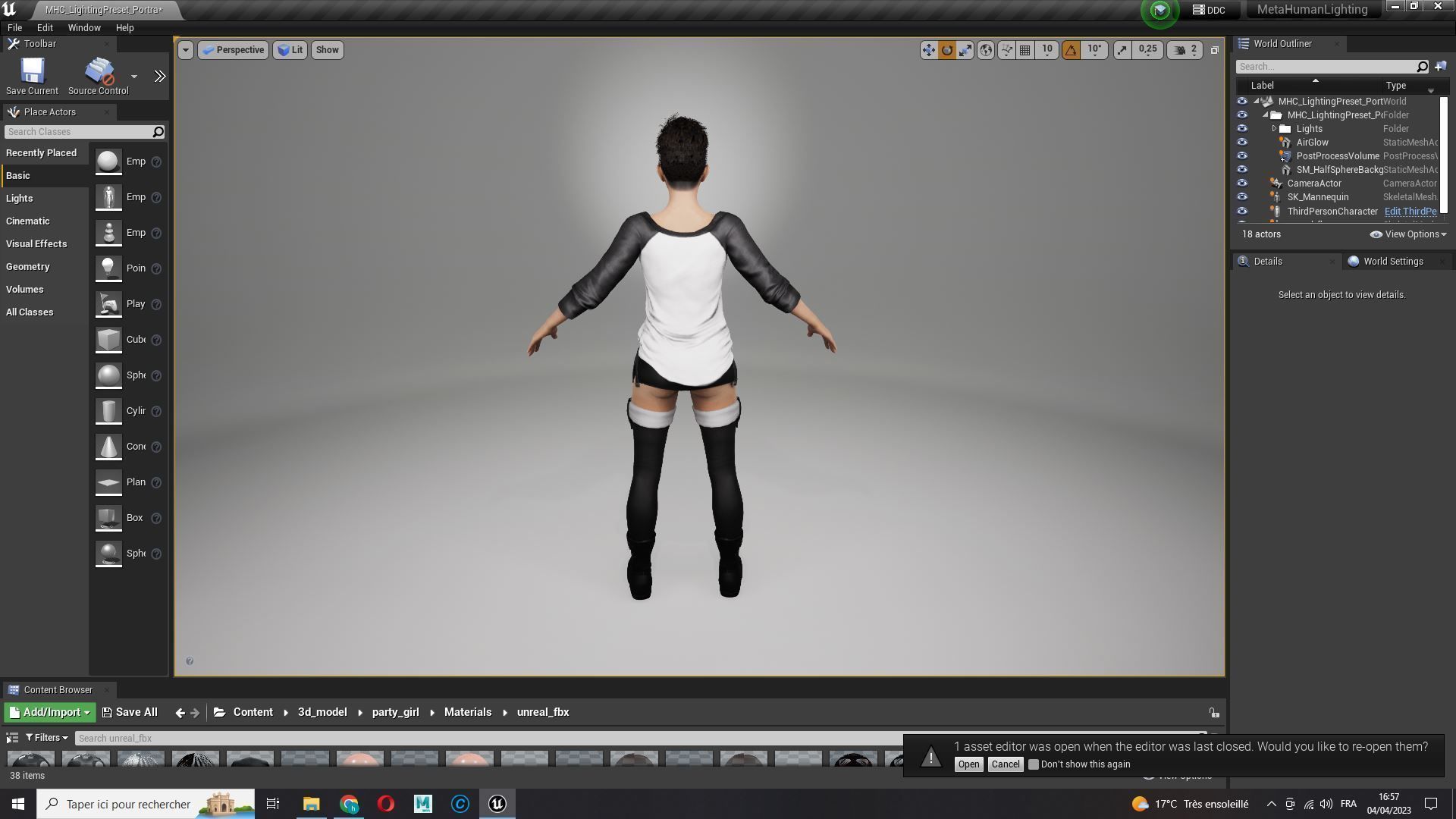Viewport: 1456px width, 819px height.
Task: Click Cancel in the re-open notification
Action: pos(1006,764)
